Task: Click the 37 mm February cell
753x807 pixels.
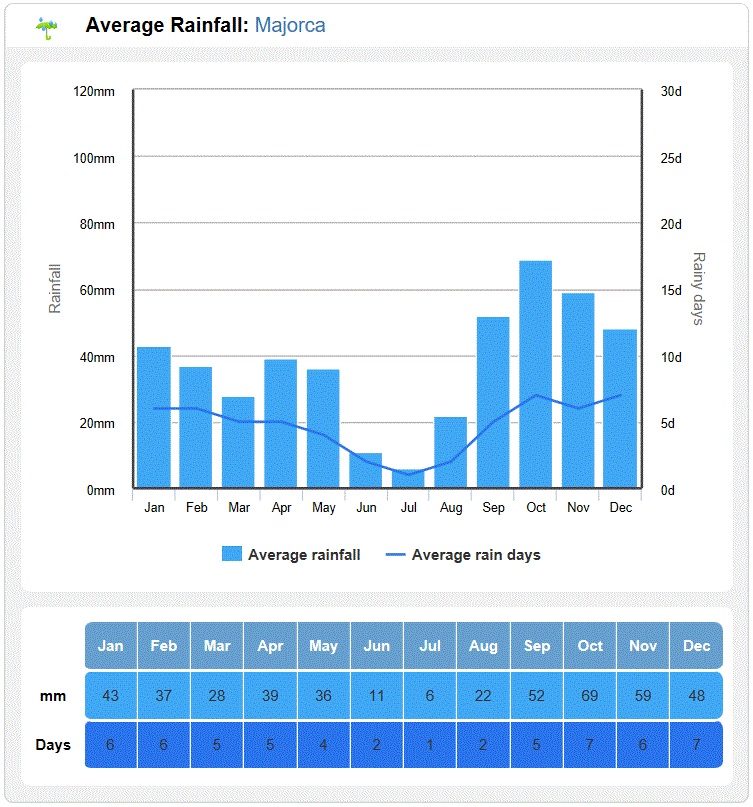Action: click(x=164, y=695)
